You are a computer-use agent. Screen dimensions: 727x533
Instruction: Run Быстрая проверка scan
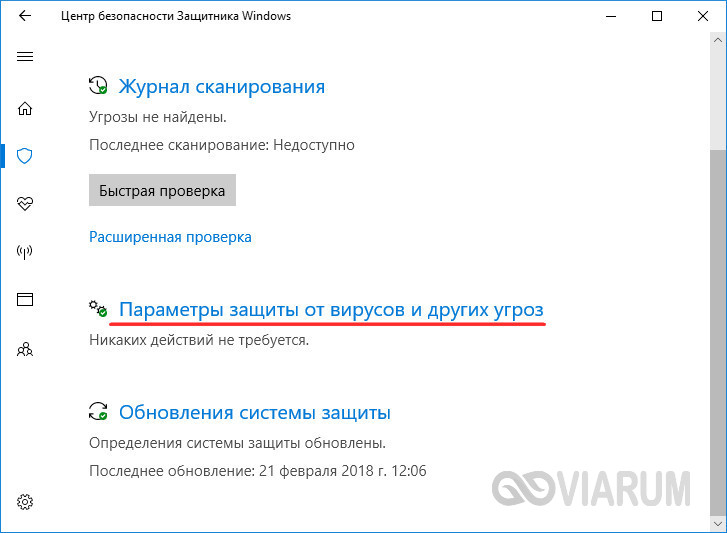(162, 190)
